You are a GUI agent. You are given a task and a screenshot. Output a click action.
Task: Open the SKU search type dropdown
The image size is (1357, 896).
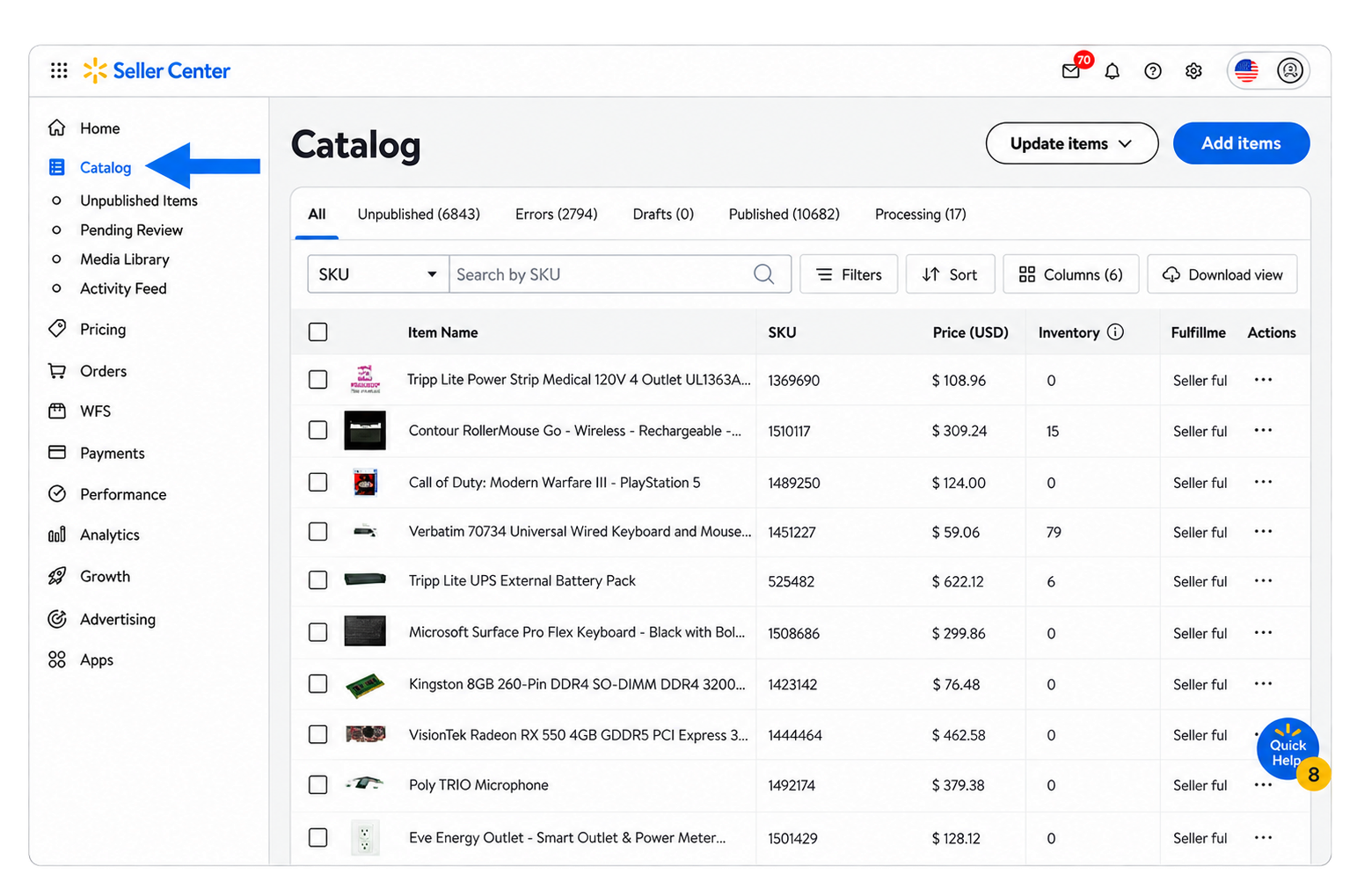click(378, 274)
